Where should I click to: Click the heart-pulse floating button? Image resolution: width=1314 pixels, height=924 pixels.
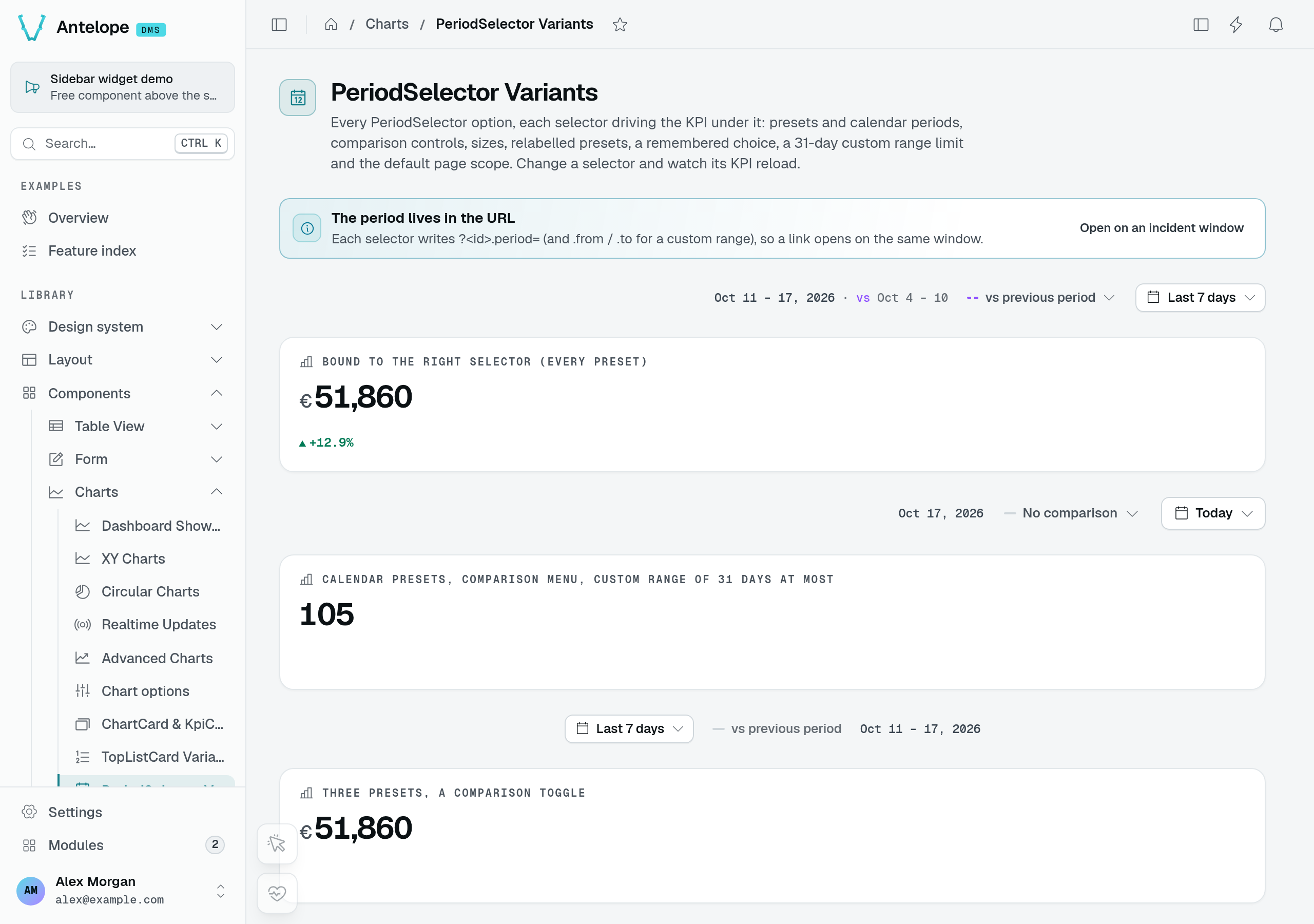[x=277, y=893]
